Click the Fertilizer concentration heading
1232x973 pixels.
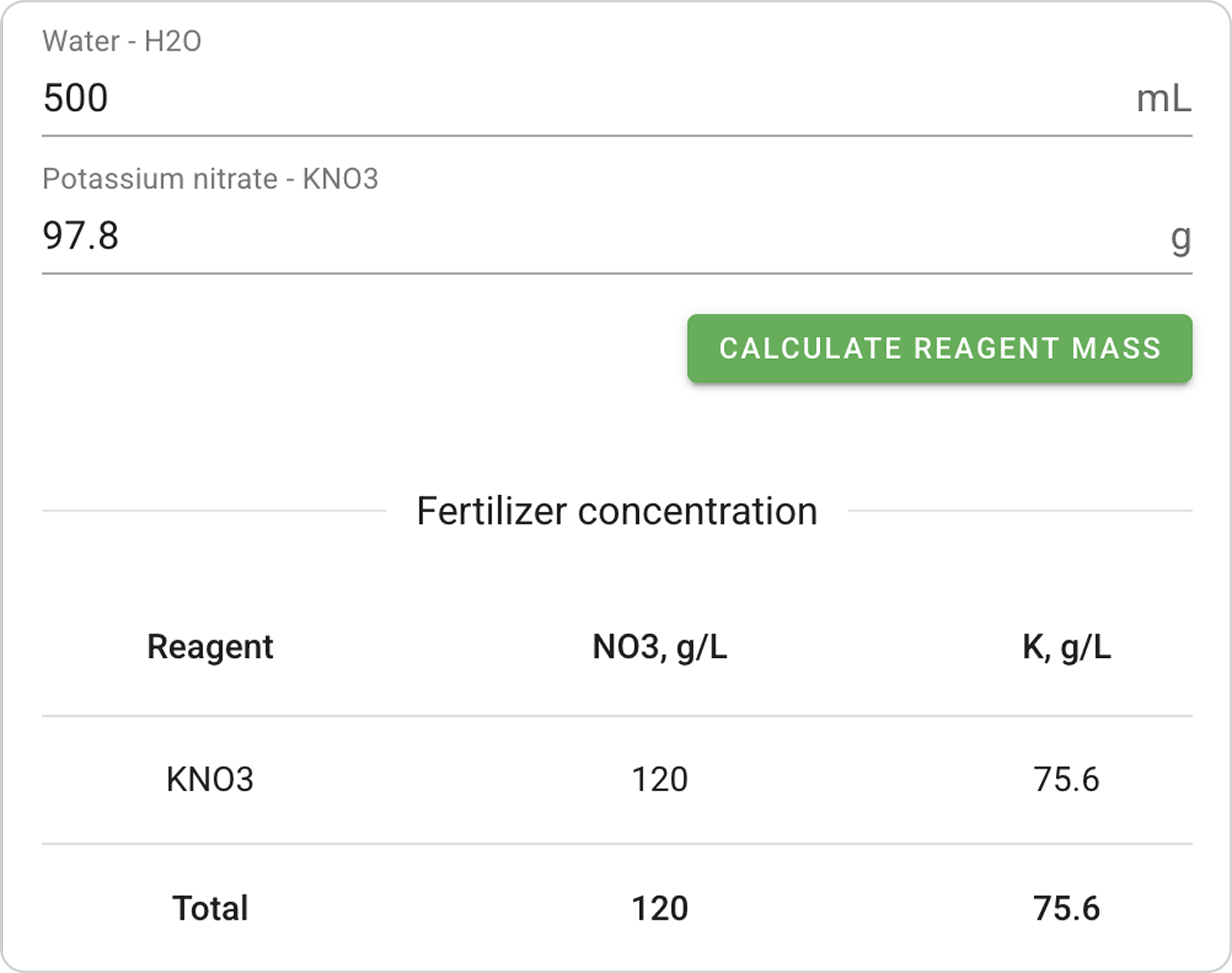pos(617,511)
